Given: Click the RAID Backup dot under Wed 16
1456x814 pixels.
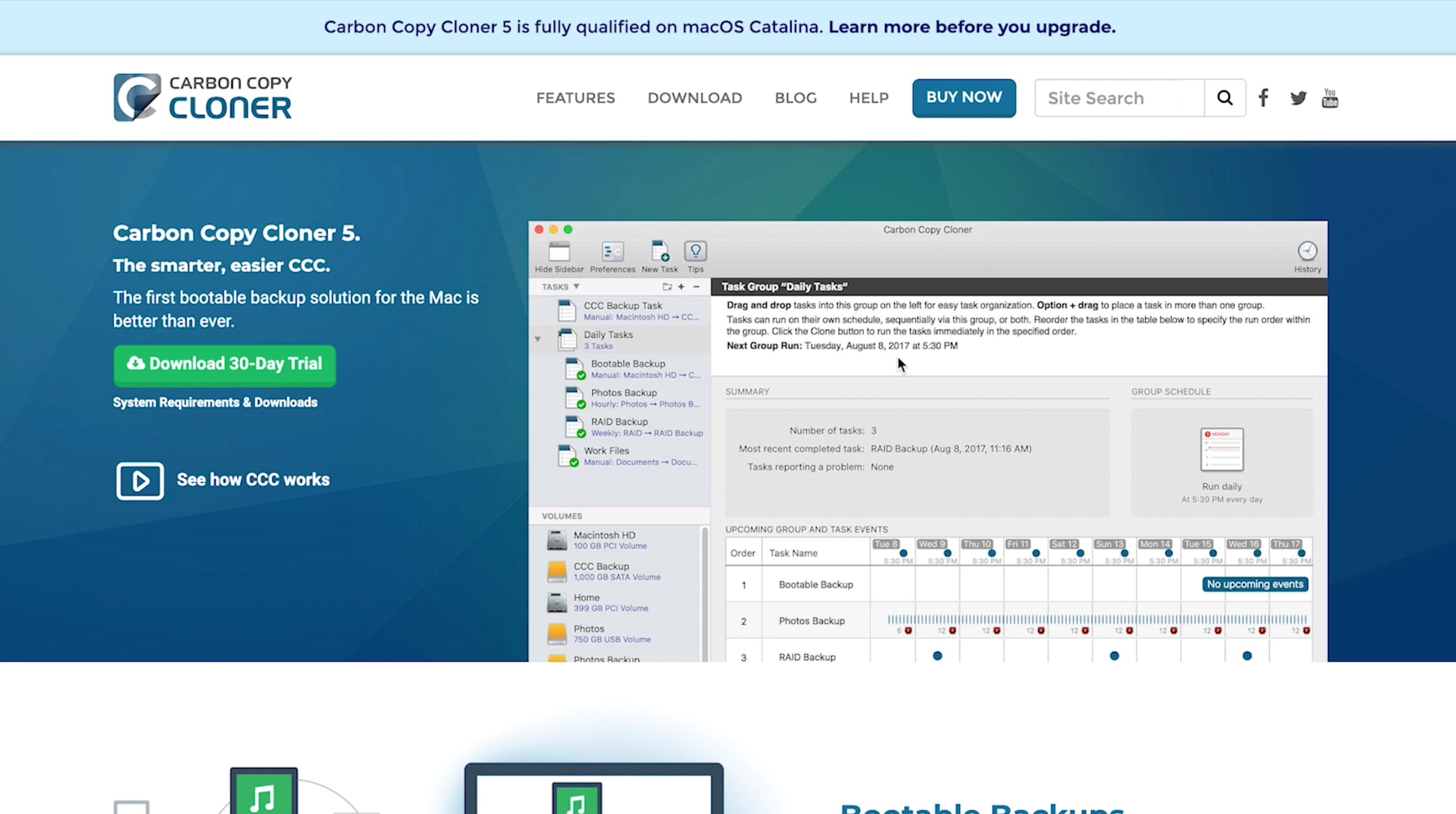Looking at the screenshot, I should click(x=1247, y=656).
